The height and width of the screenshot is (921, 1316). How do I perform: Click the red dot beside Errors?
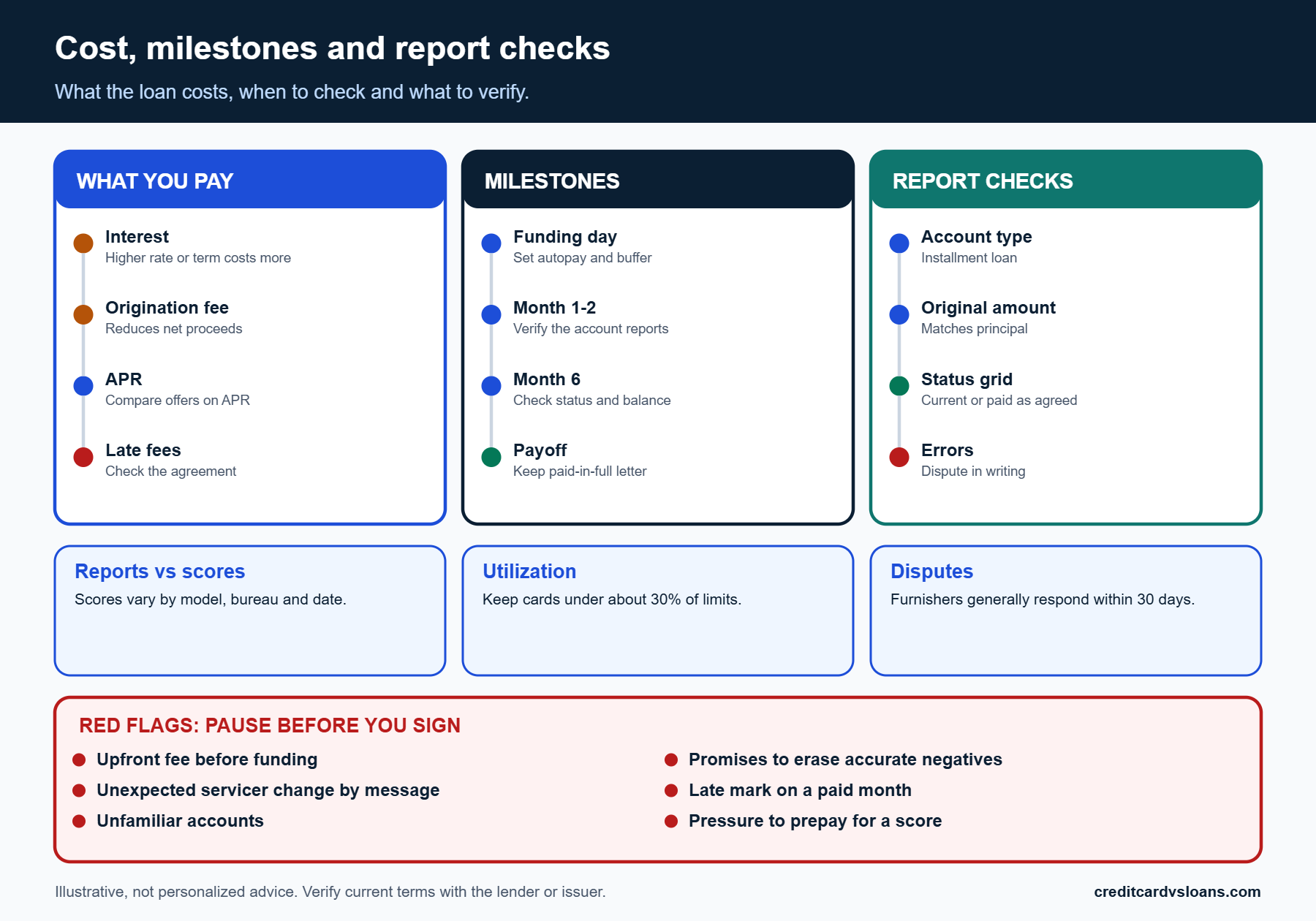[x=899, y=457]
